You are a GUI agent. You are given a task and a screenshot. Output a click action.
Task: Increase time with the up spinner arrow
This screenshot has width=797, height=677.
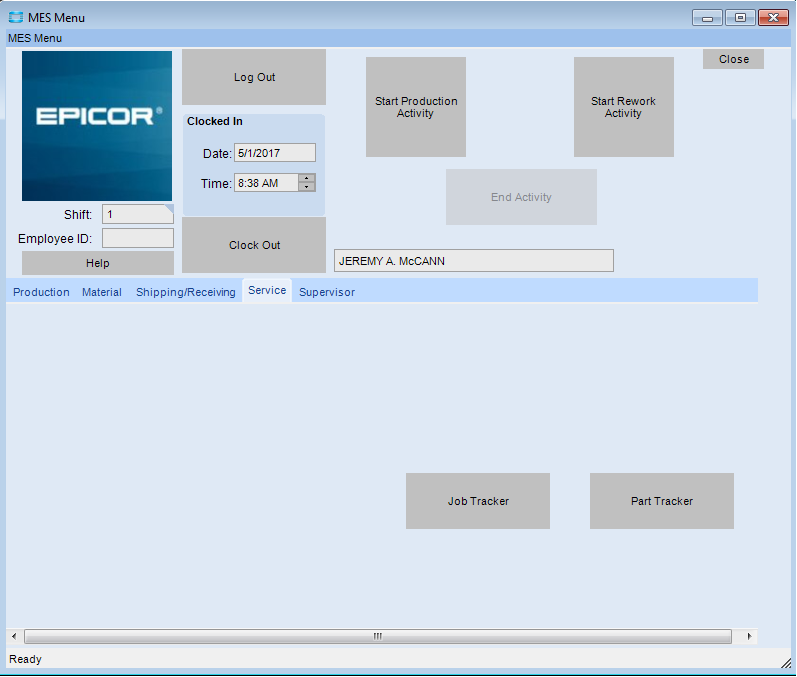pos(306,178)
